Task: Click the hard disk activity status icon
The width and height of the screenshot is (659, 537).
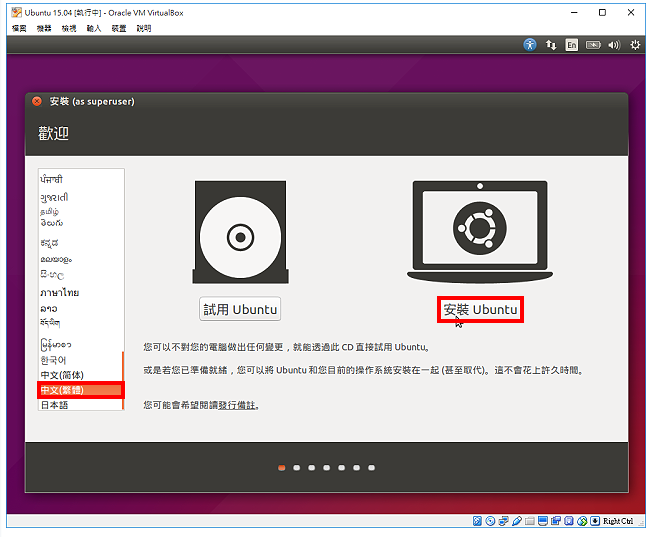Action: pyautogui.click(x=477, y=521)
